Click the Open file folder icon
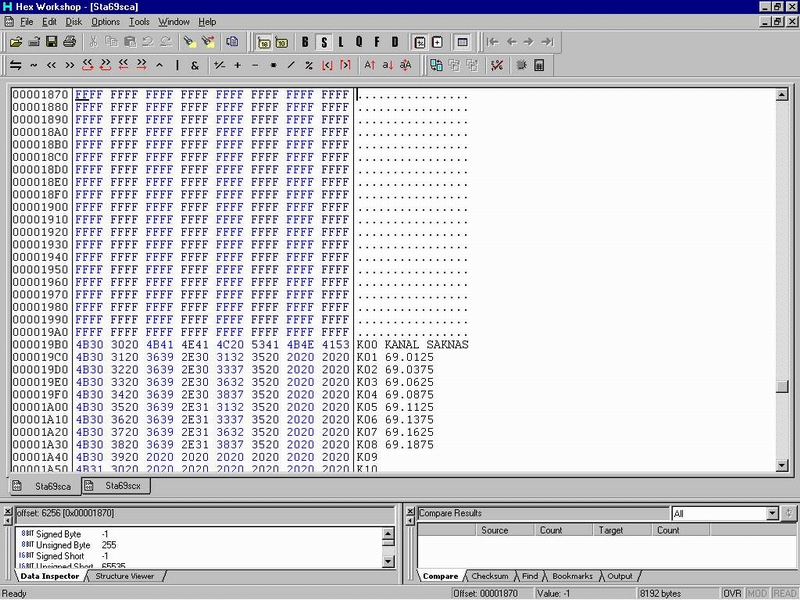Image resolution: width=800 pixels, height=600 pixels. click(x=16, y=42)
